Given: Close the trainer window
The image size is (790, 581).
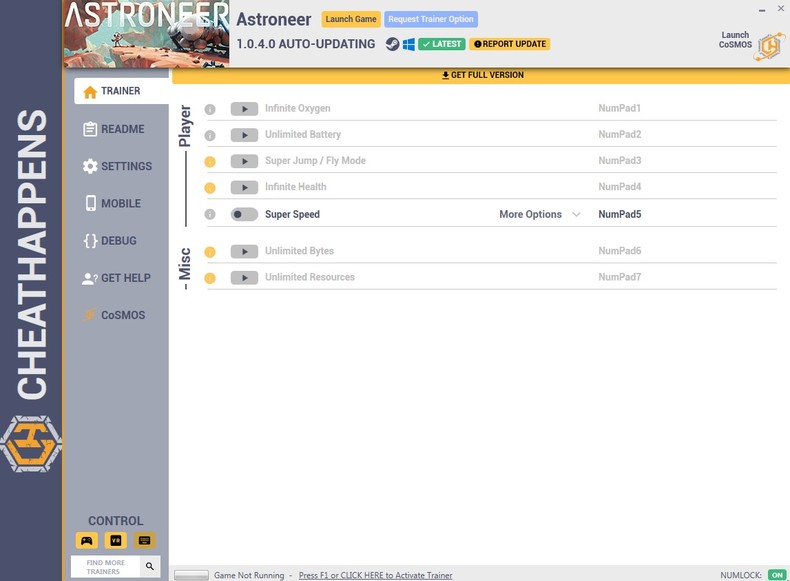Looking at the screenshot, I should [x=780, y=9].
